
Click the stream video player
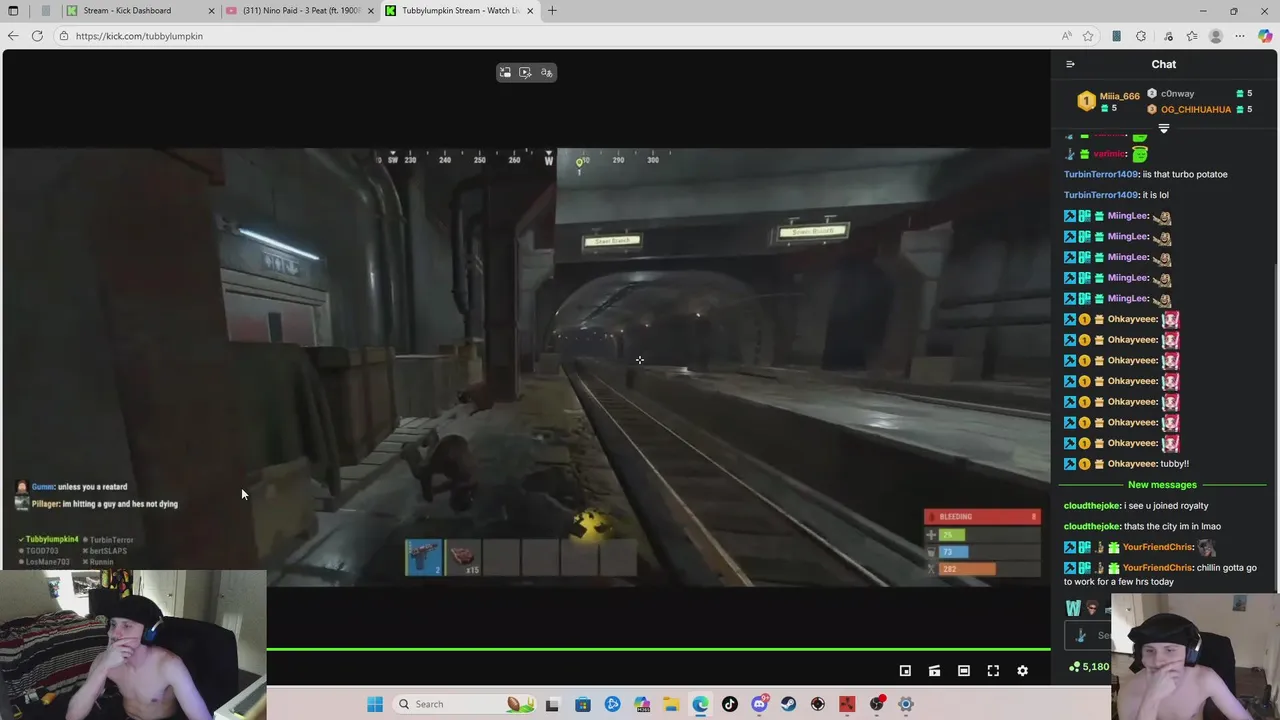click(x=526, y=367)
